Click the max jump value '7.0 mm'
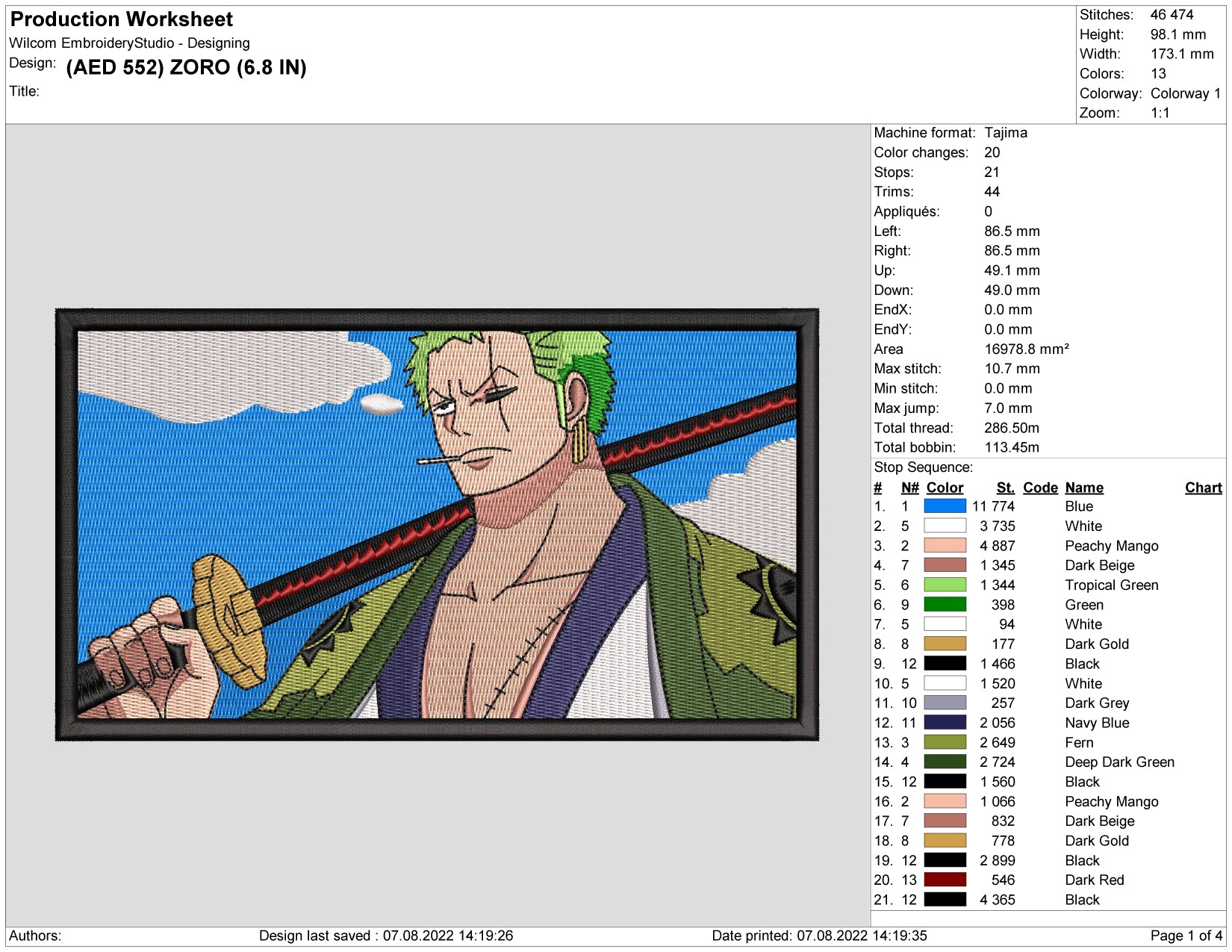Viewport: 1232px width, 952px height. pos(1008,408)
